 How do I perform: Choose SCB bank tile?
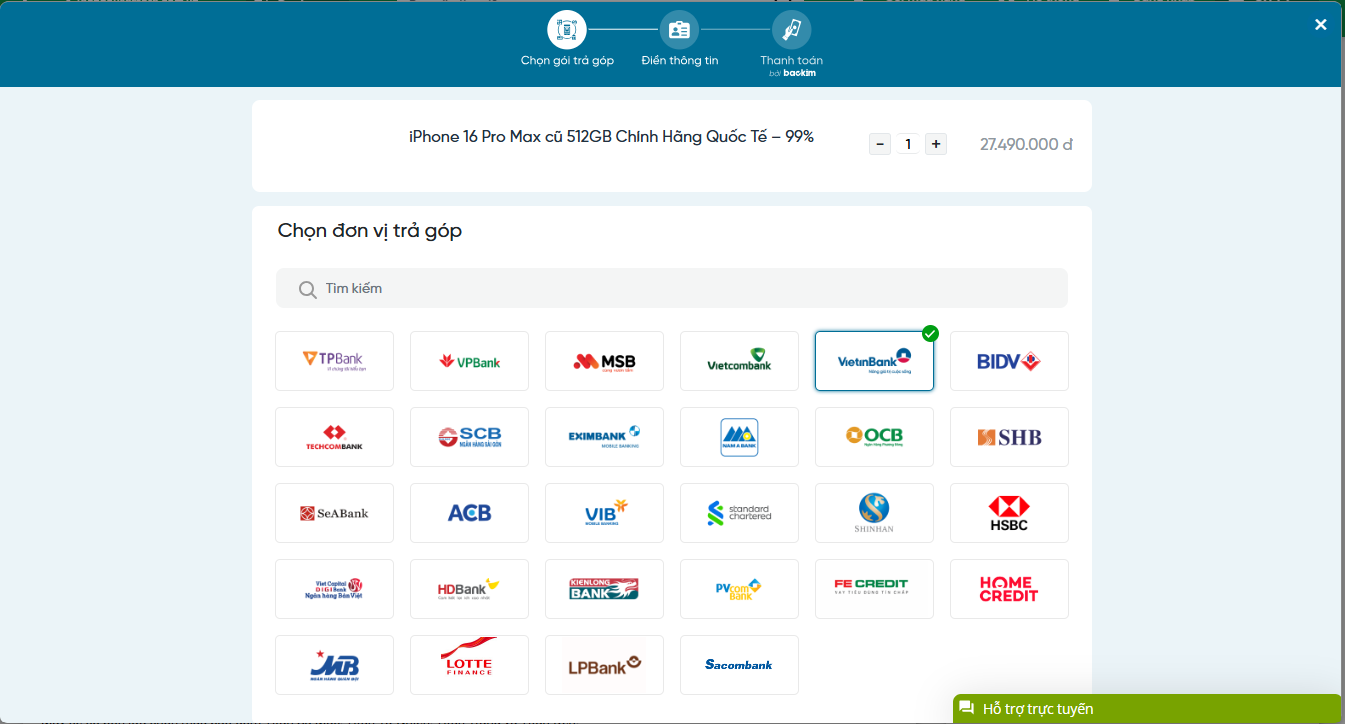(469, 437)
